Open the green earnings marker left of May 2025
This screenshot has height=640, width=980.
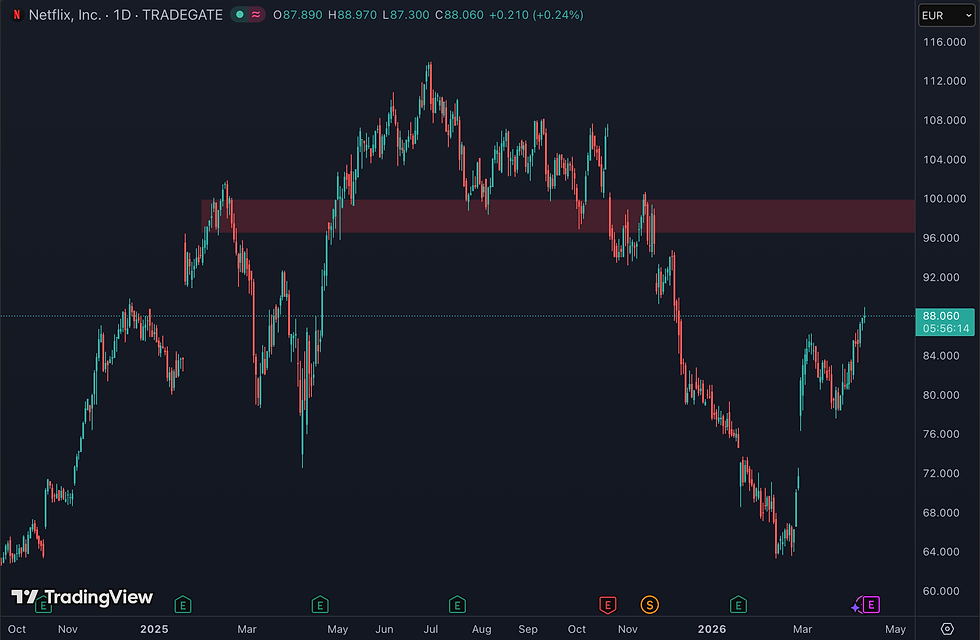coord(320,604)
